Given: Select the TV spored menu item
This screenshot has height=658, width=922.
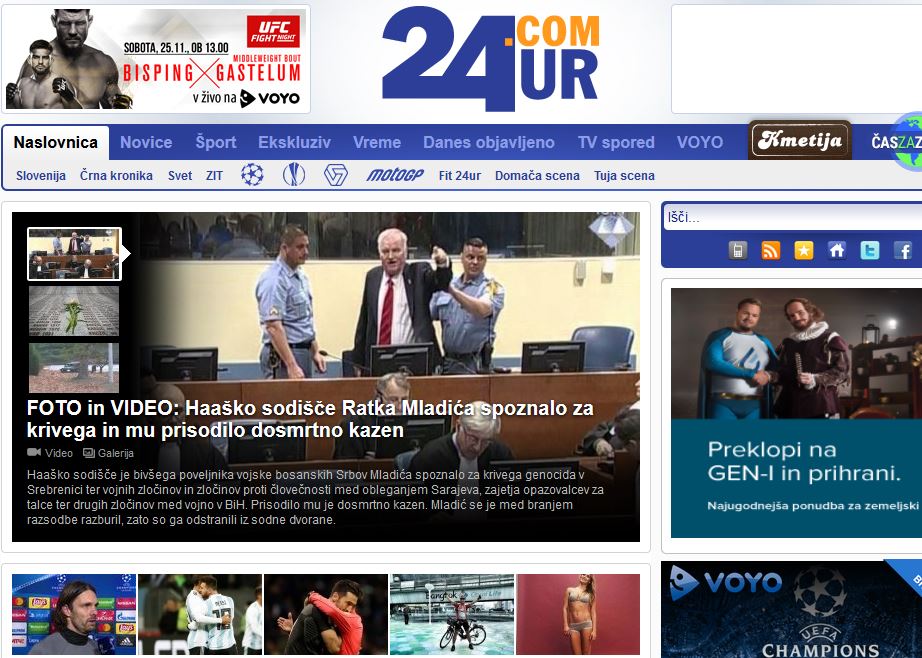Looking at the screenshot, I should click(x=617, y=142).
